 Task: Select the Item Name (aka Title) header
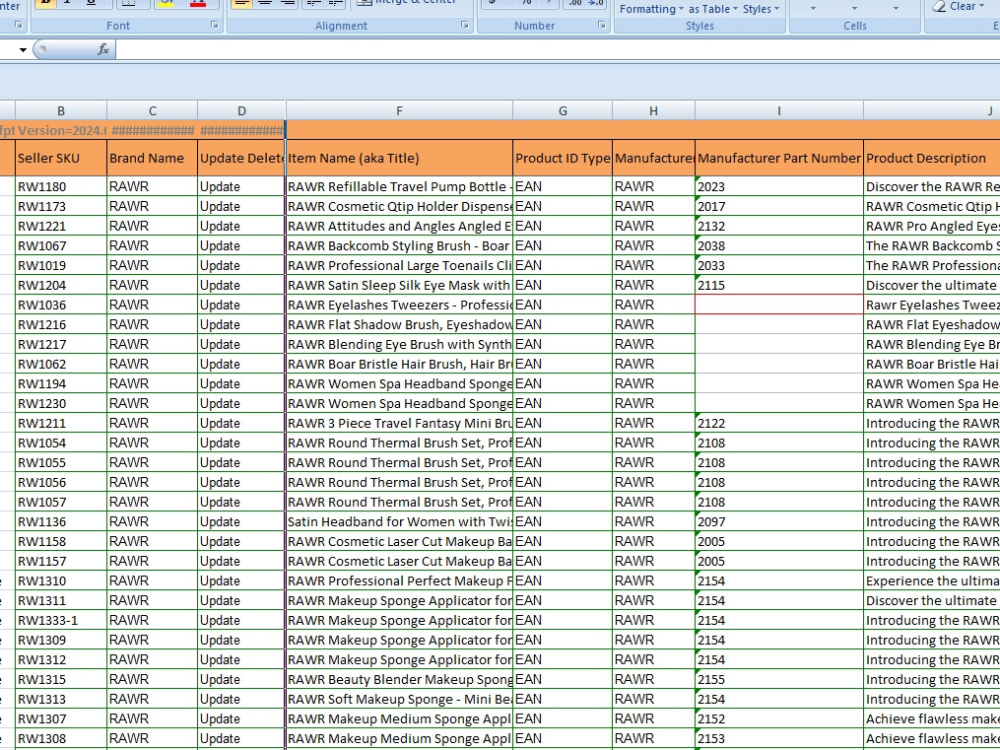point(399,158)
